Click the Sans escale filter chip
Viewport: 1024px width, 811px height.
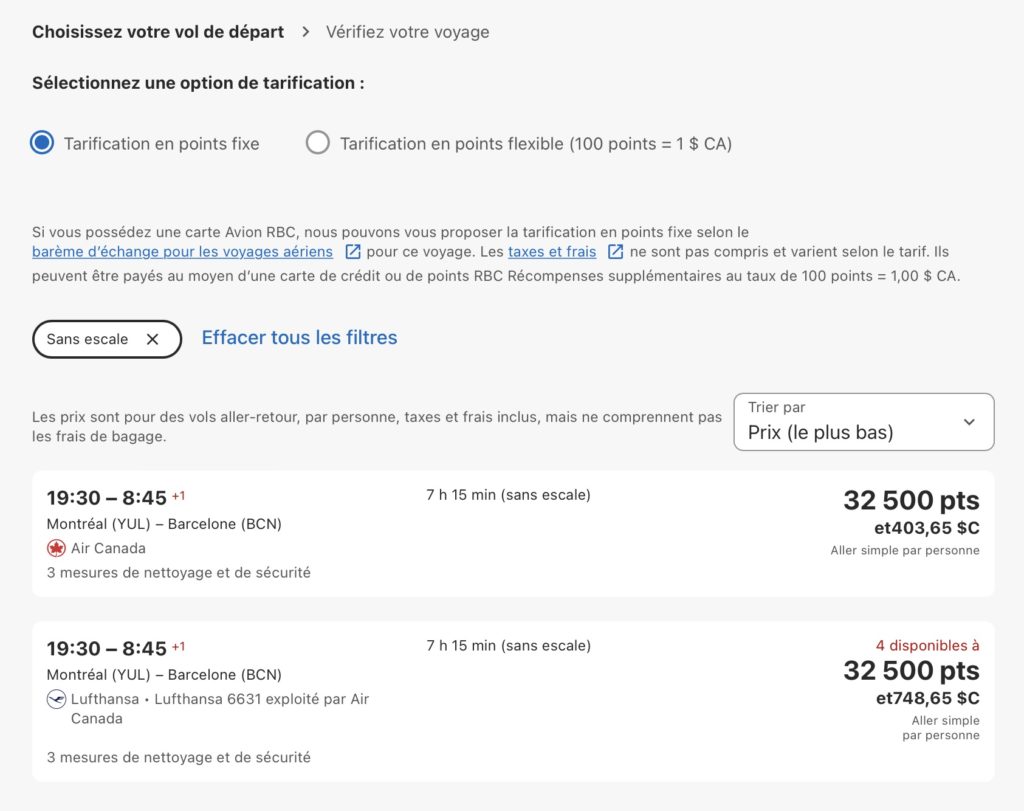pyautogui.click(x=88, y=339)
